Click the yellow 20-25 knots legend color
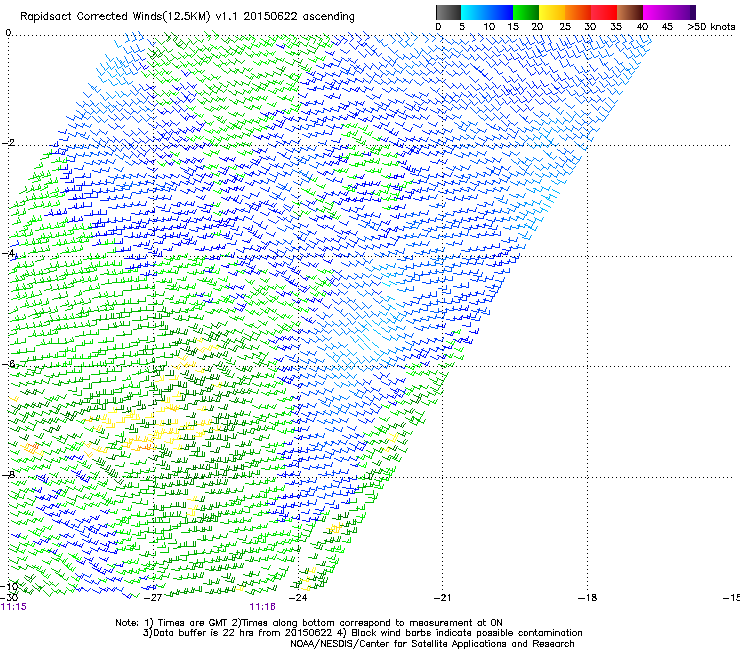 click(552, 12)
